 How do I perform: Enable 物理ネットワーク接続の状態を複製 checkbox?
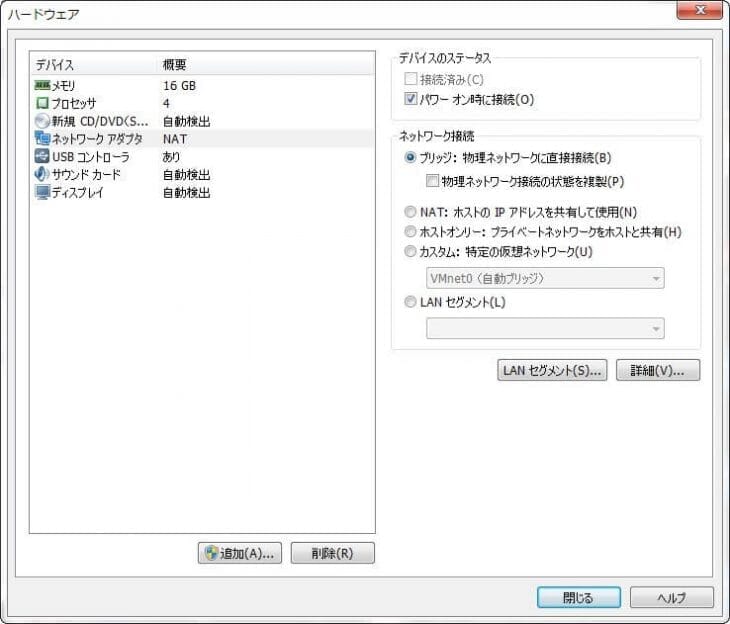(432, 182)
